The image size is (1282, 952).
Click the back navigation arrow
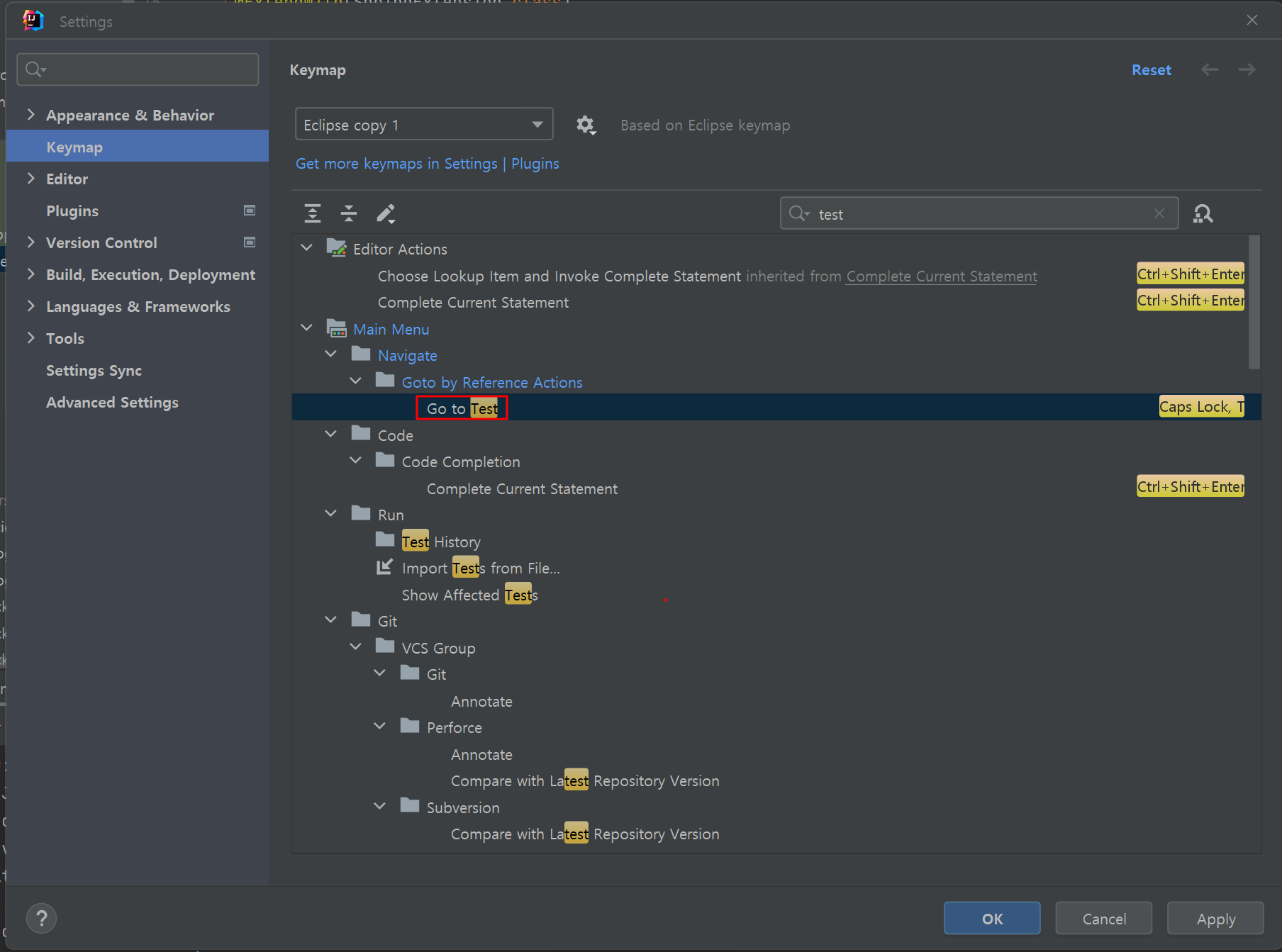point(1210,69)
